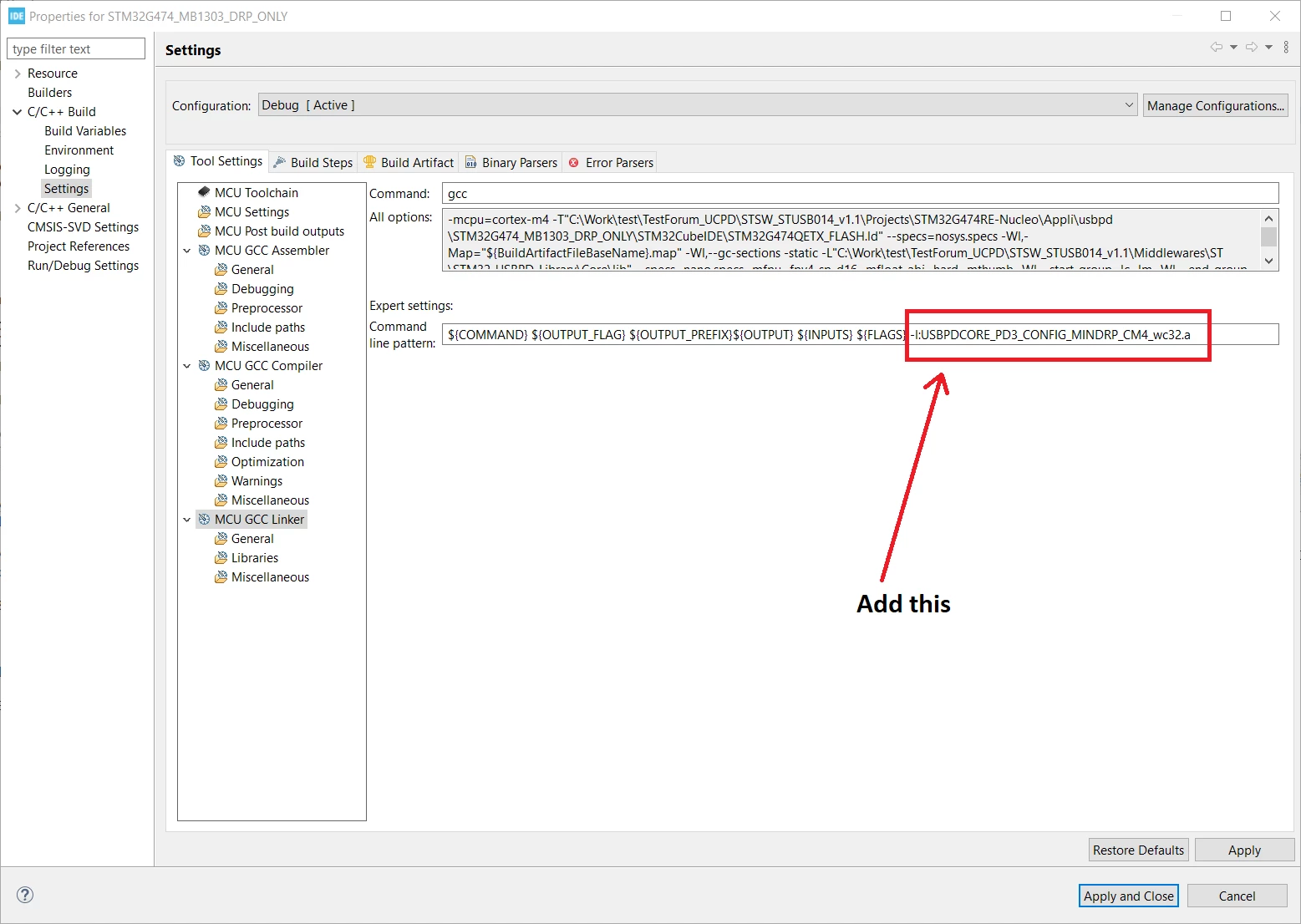The width and height of the screenshot is (1301, 924).
Task: Open the Configuration dropdown
Action: (x=698, y=105)
